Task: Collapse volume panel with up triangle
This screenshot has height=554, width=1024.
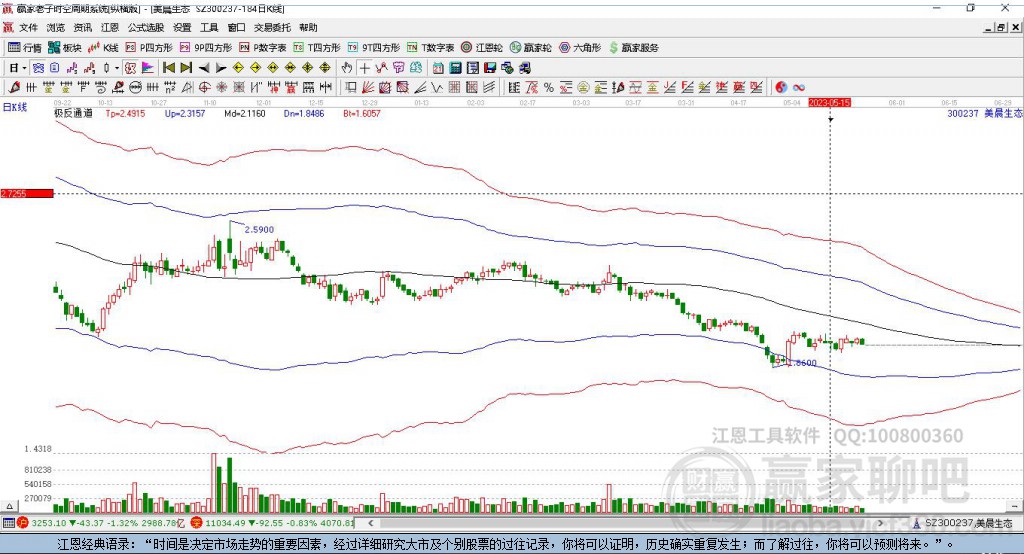Action: tap(9, 506)
